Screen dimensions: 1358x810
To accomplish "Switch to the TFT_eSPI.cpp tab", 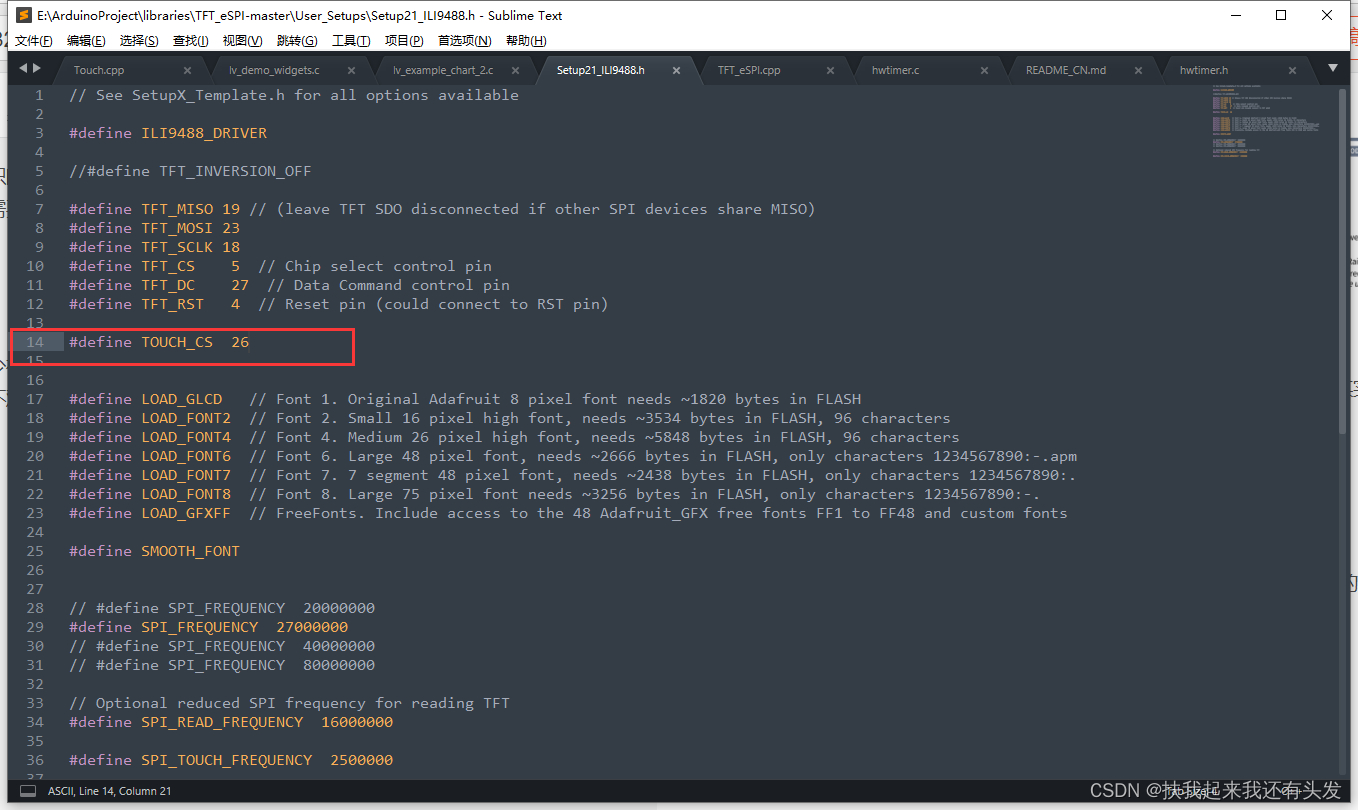I will pyautogui.click(x=749, y=71).
